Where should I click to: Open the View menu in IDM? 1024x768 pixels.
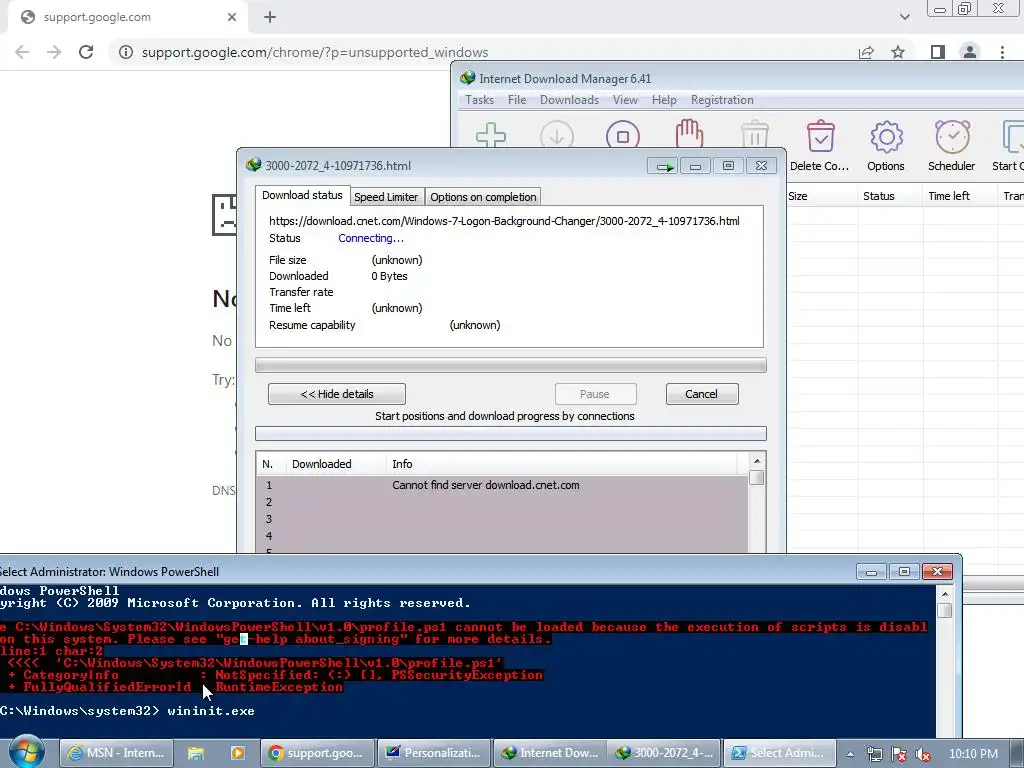625,100
